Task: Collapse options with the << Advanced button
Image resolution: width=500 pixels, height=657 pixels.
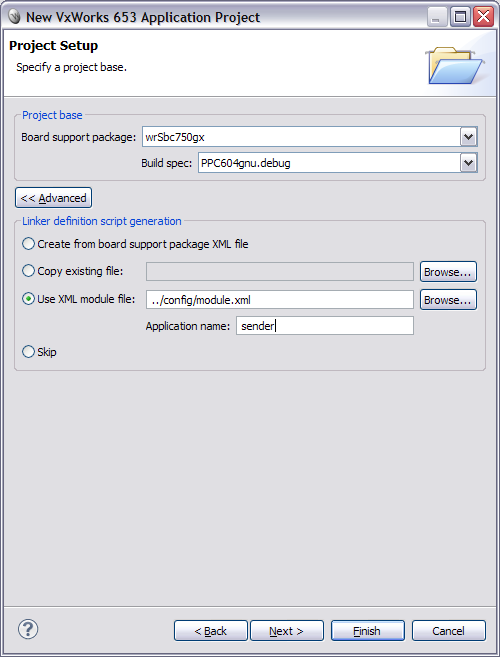Action: (53, 198)
